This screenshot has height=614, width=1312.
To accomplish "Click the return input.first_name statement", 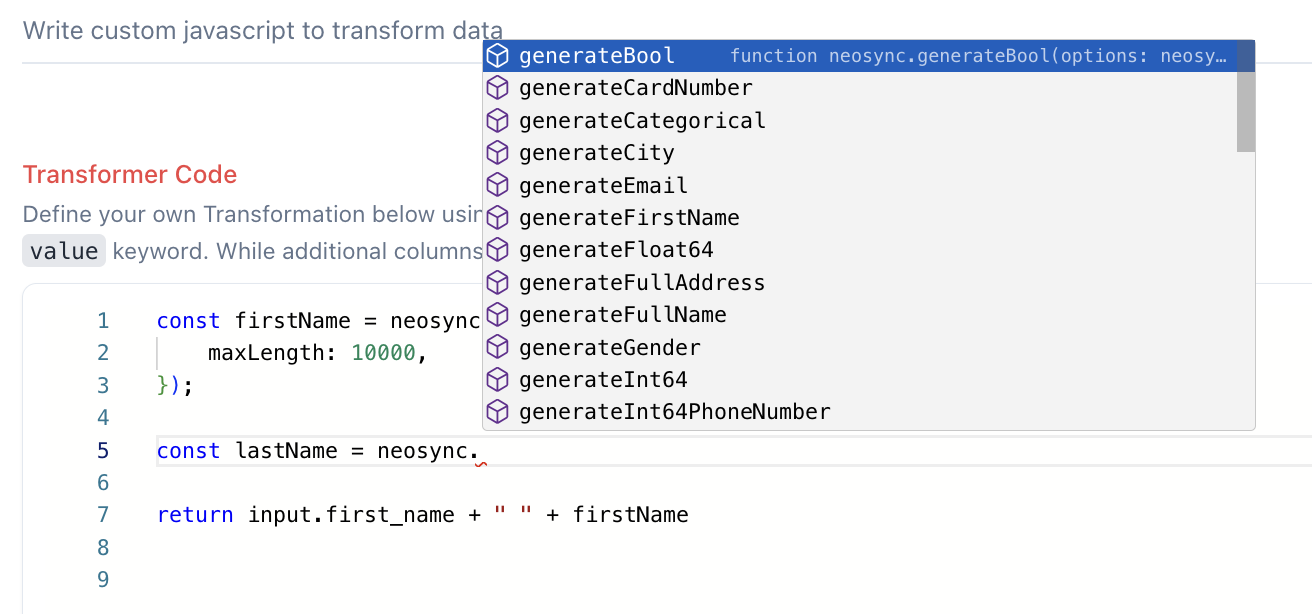I will 423,515.
